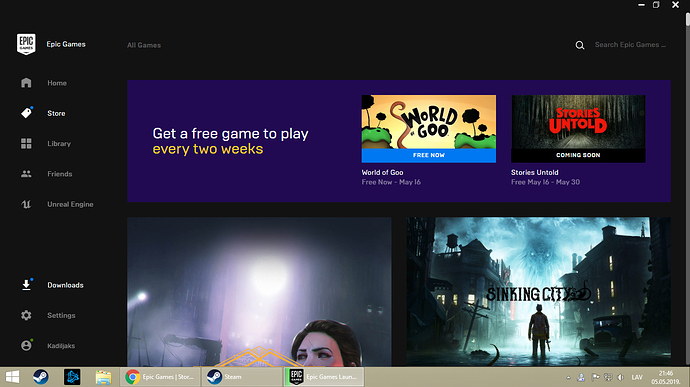Viewport: 690px width, 387px height.
Task: Show hidden system tray icons arrow
Action: click(568, 377)
